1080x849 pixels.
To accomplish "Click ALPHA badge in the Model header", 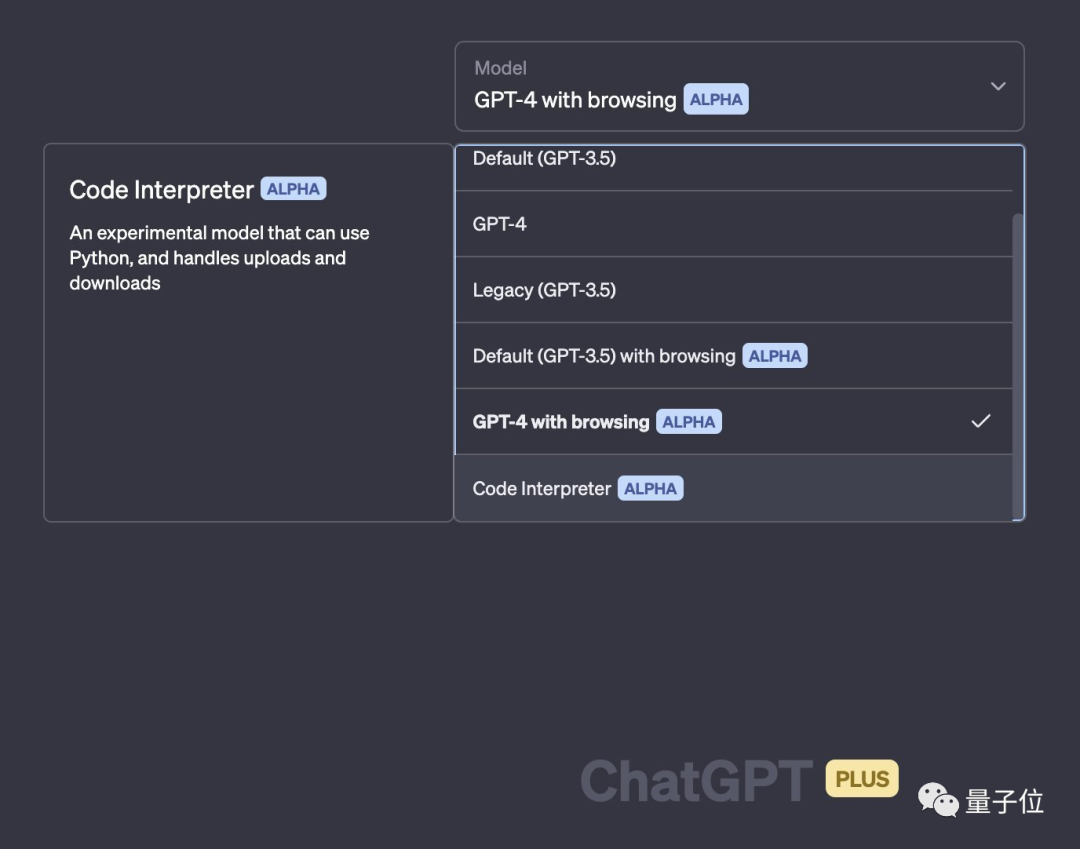I will (716, 100).
